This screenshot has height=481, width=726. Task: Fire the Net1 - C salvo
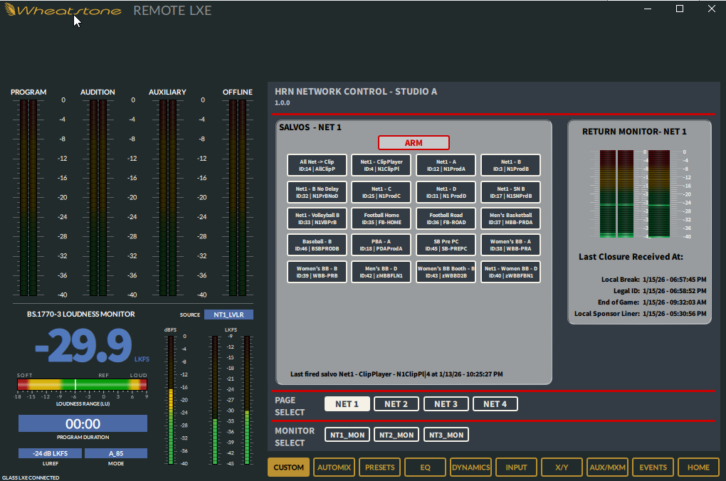point(382,192)
